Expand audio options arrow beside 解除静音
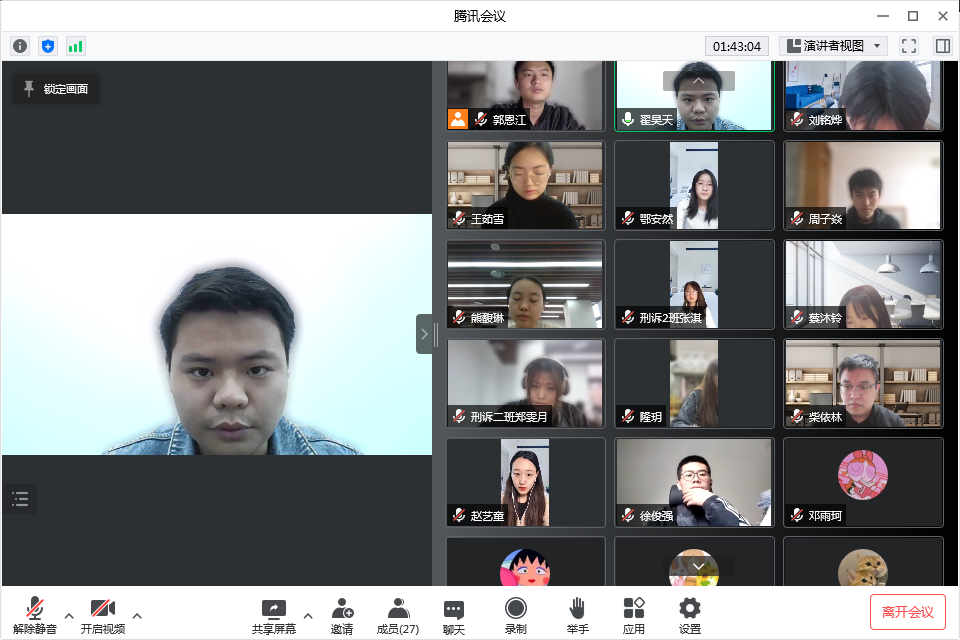The image size is (960, 640). pyautogui.click(x=69, y=616)
